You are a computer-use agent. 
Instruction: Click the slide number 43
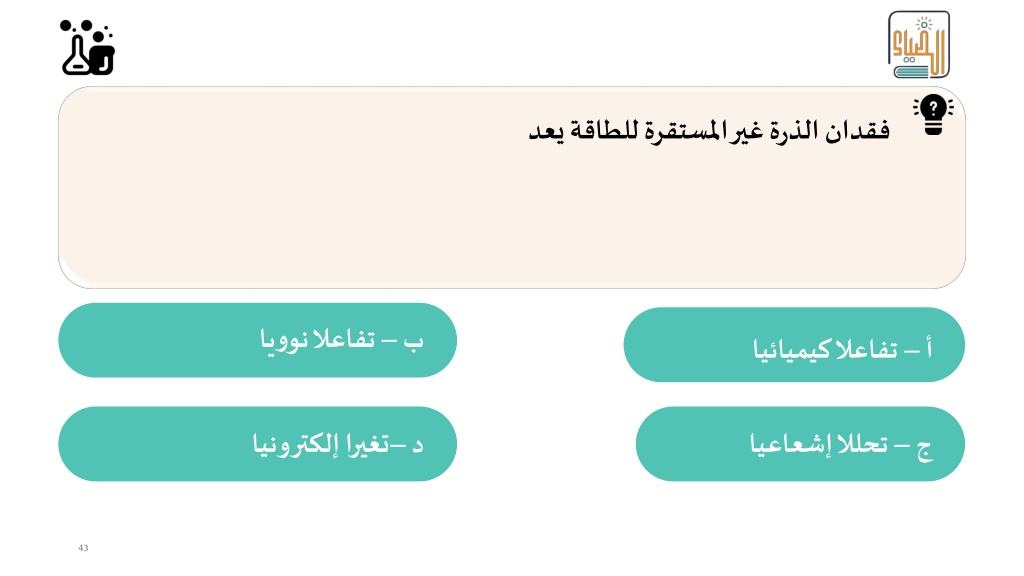pos(83,548)
